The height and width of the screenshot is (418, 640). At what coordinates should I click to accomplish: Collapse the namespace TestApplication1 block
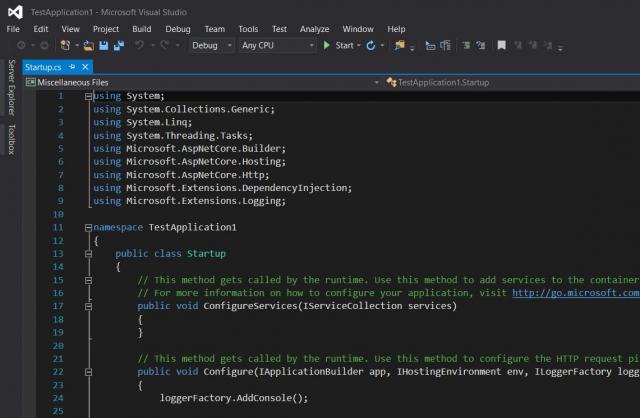coord(86,227)
